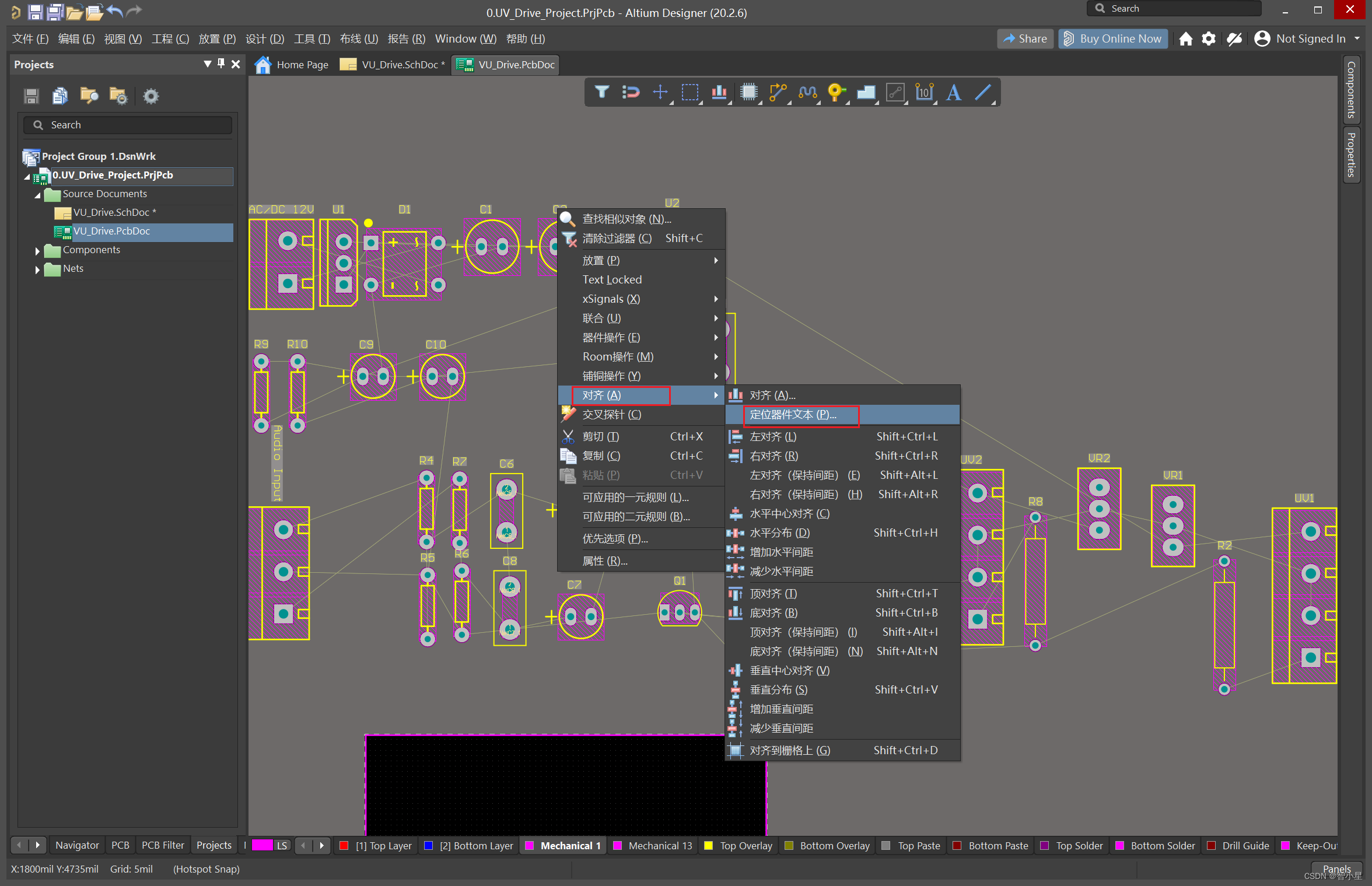
Task: Click the place polygon pour icon
Action: pos(866,92)
